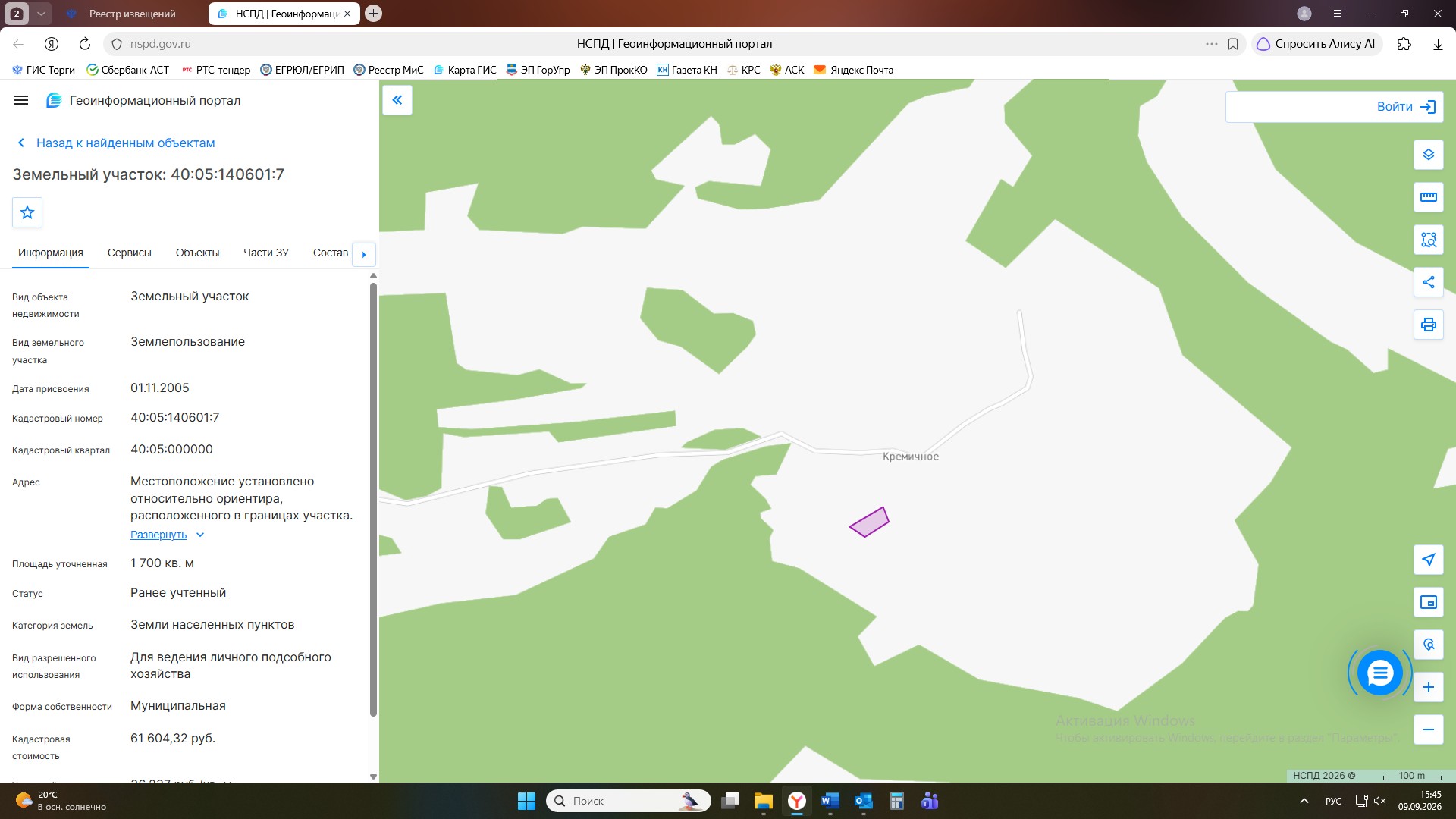Screen dimensions: 1456x819
Task: Click the Войти login button
Action: pos(1334,107)
